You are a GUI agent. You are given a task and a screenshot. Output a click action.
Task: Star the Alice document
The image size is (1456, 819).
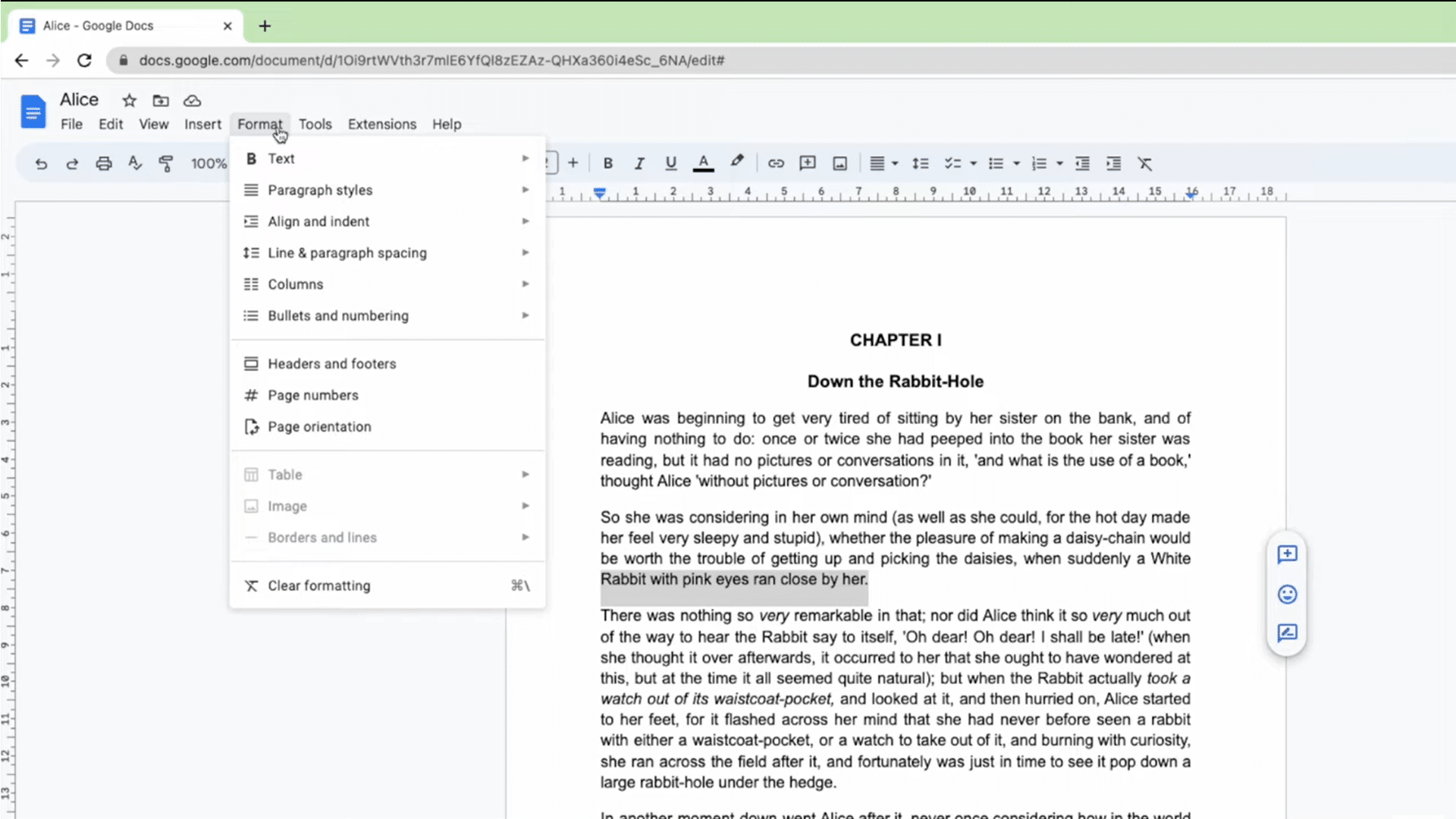click(x=129, y=100)
